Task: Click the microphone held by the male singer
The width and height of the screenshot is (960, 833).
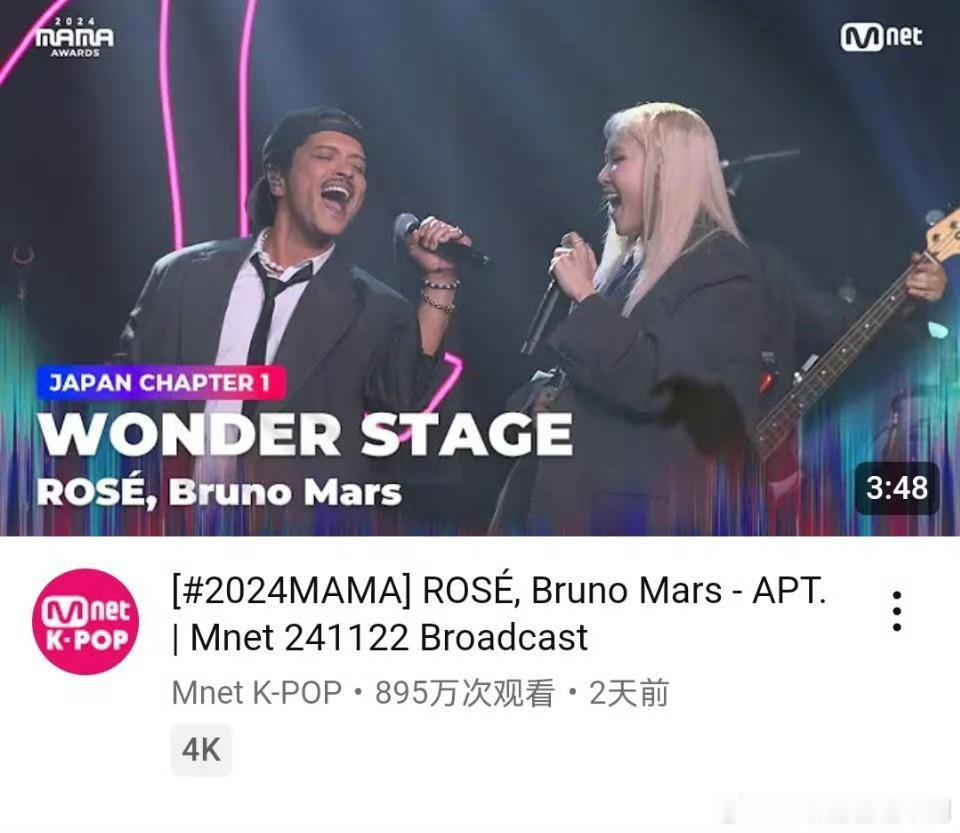Action: [438, 240]
